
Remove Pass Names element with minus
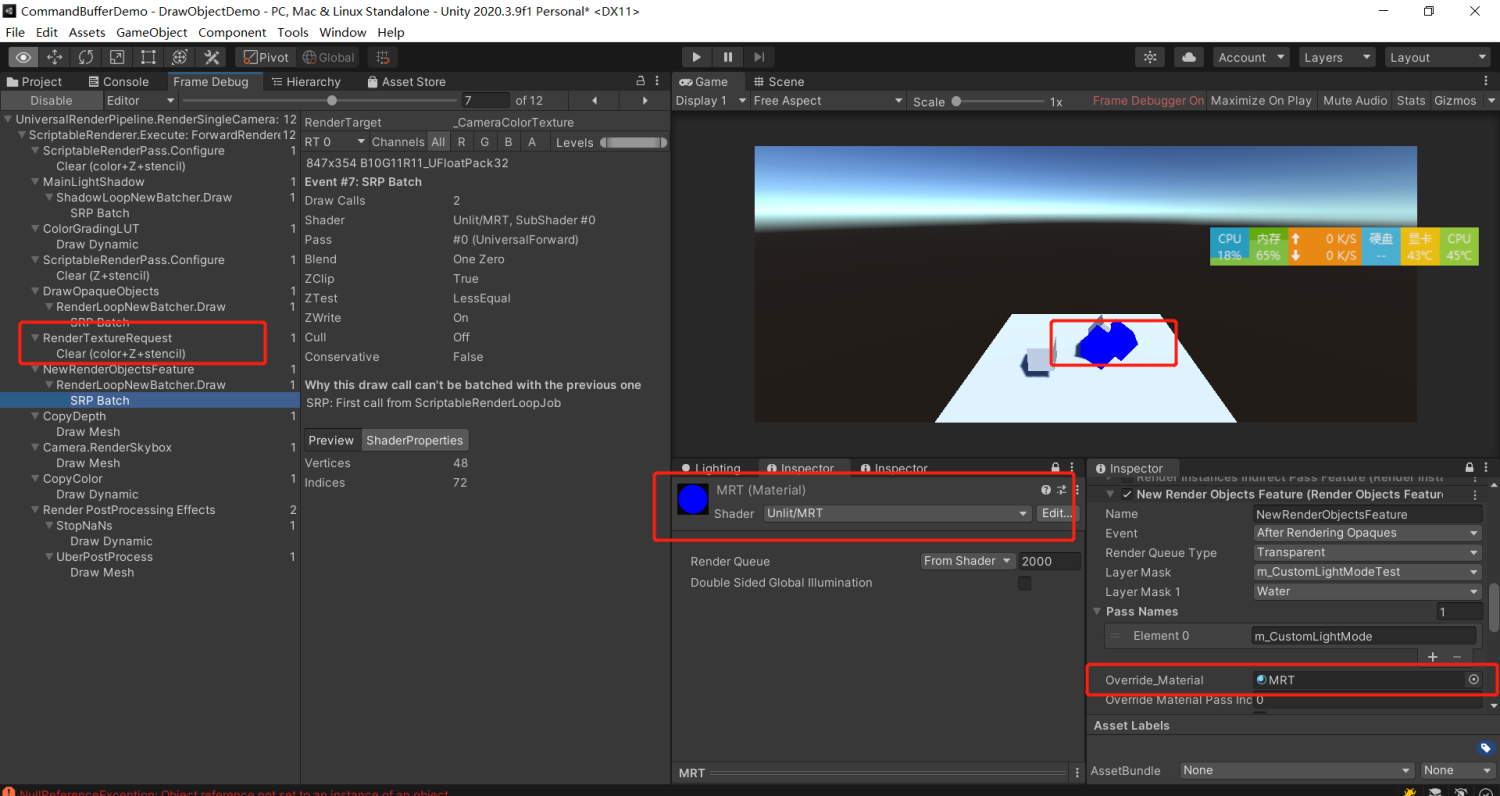(1456, 656)
